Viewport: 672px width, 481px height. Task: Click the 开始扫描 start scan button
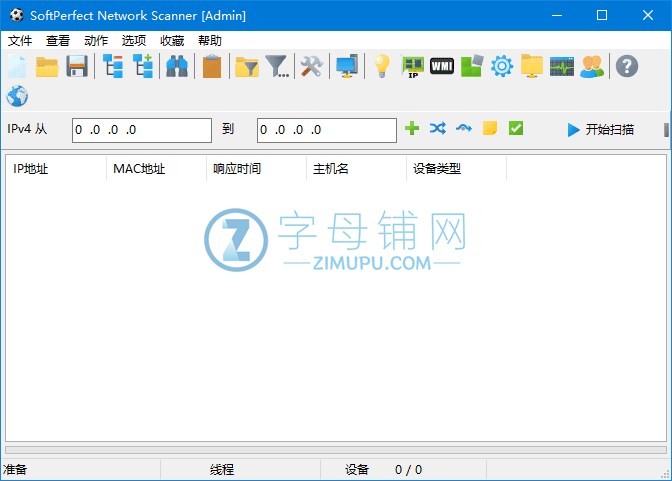pos(600,129)
